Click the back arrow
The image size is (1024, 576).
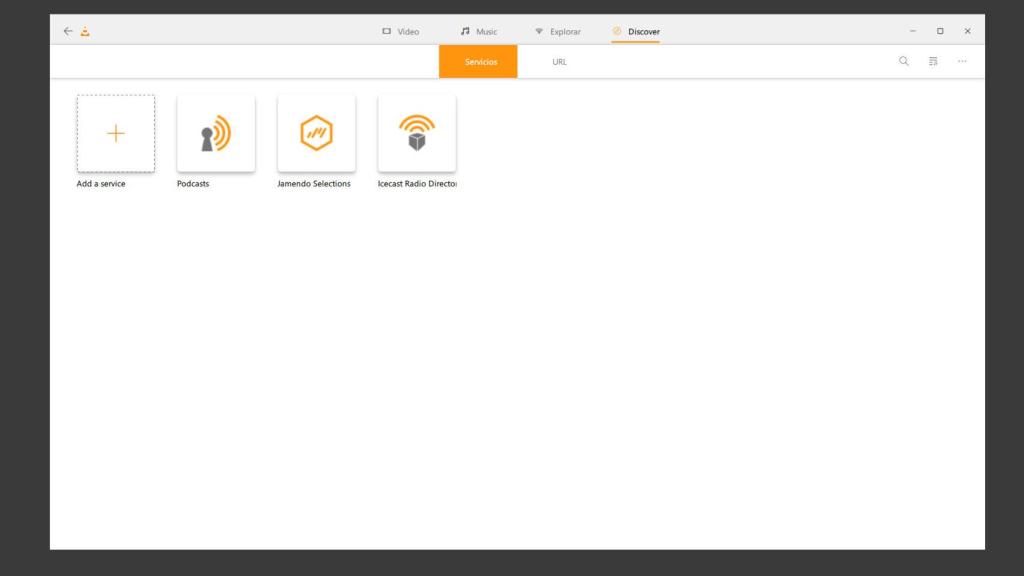pos(66,31)
